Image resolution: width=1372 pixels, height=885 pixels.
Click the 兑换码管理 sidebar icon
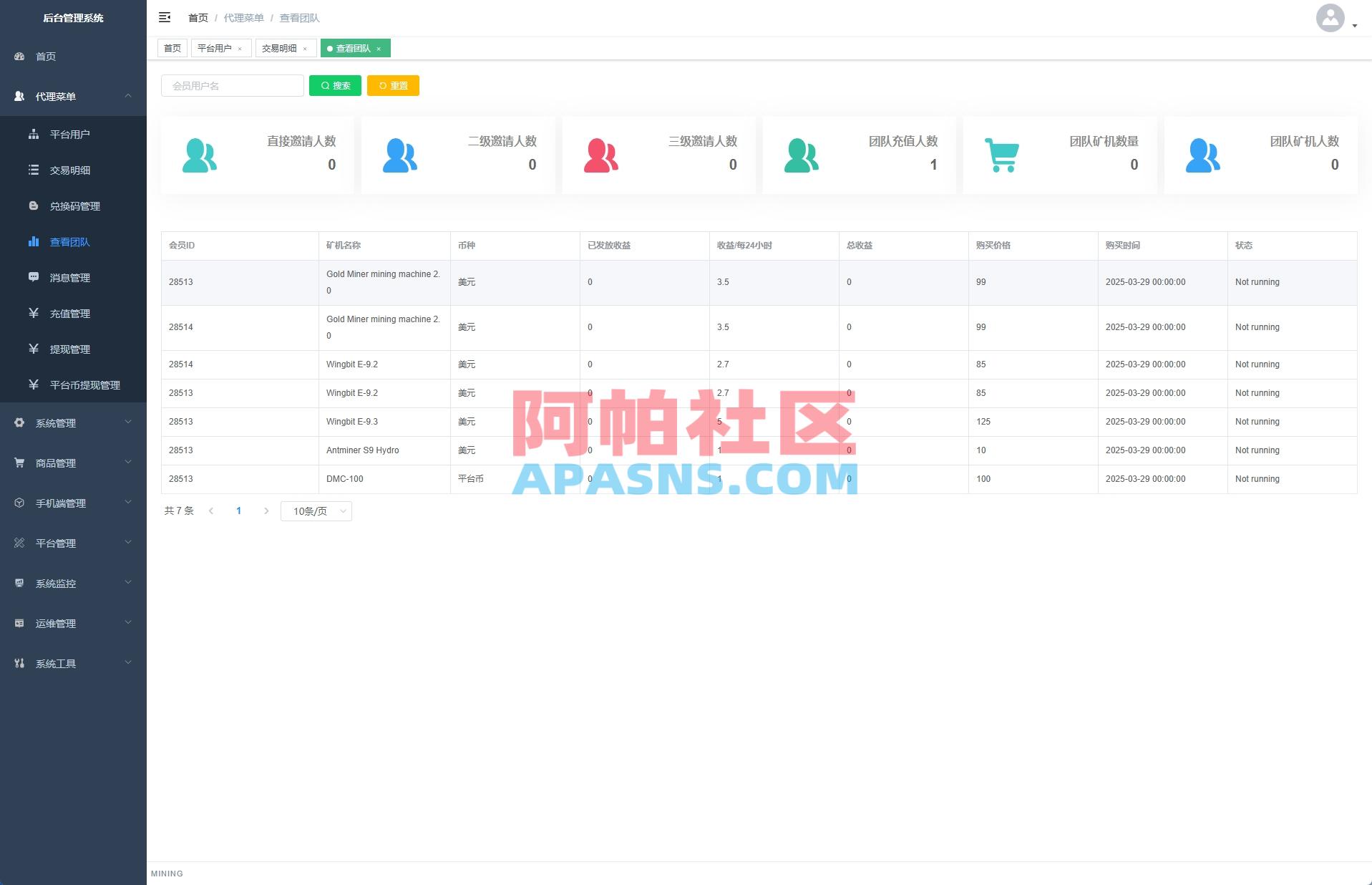click(x=34, y=205)
